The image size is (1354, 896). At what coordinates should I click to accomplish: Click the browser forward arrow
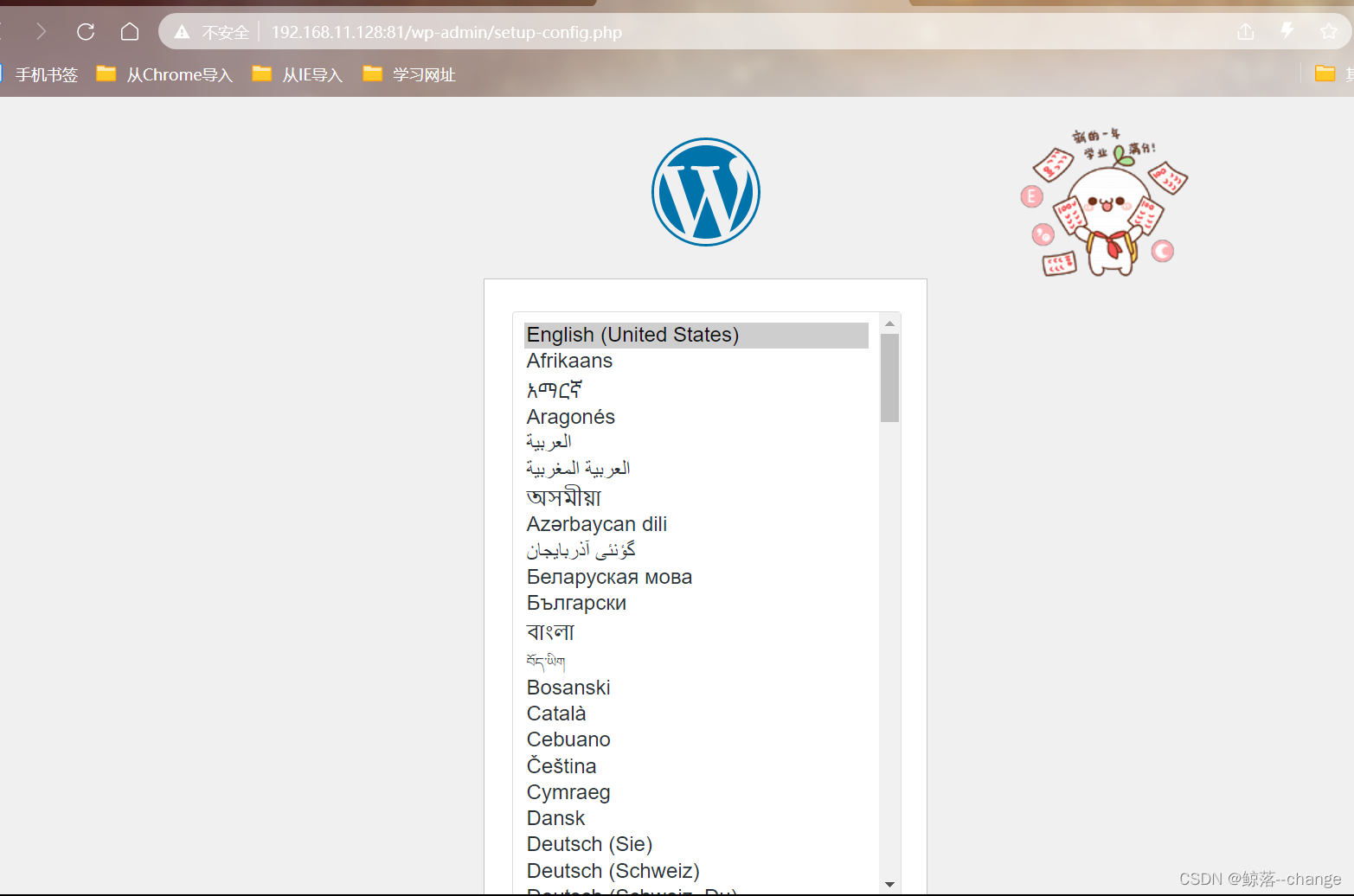click(41, 32)
